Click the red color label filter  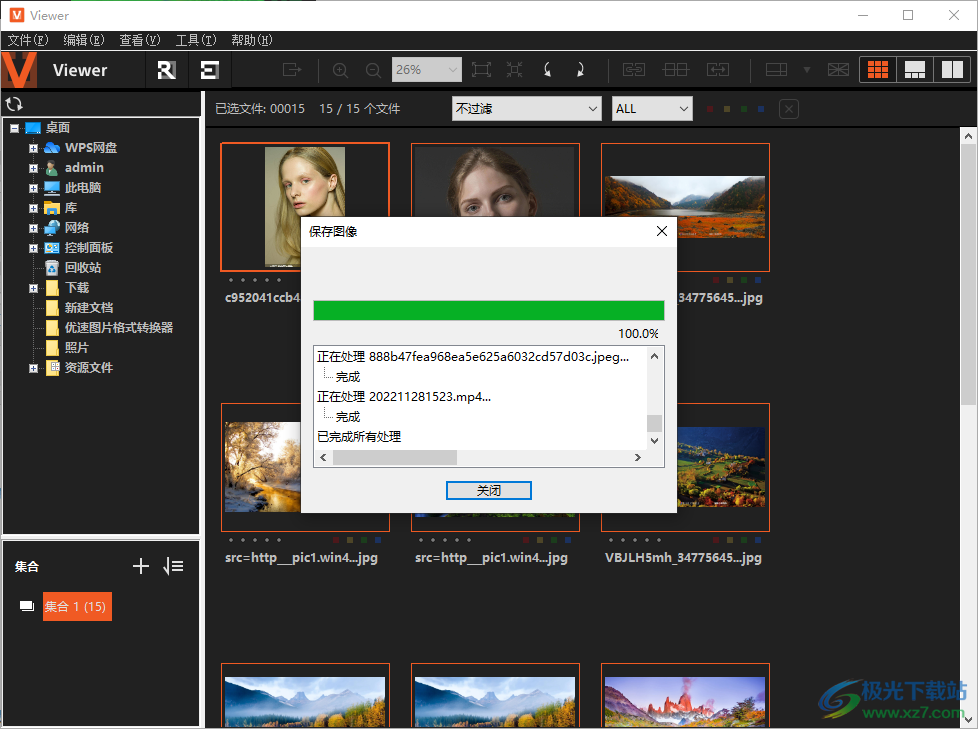[x=710, y=109]
